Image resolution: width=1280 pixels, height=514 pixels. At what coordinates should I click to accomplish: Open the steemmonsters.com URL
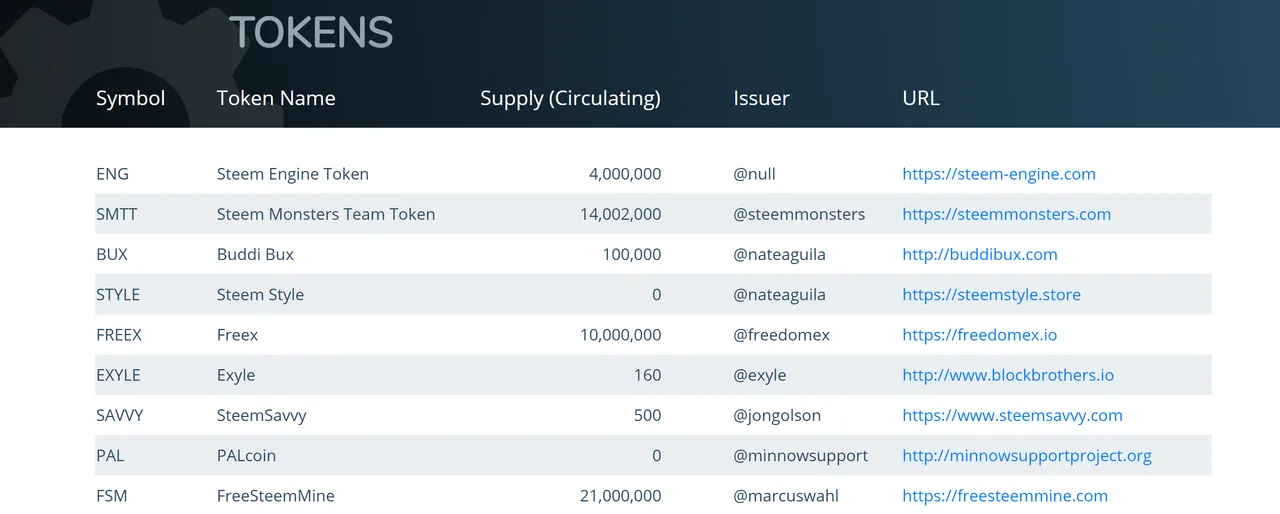point(1006,214)
